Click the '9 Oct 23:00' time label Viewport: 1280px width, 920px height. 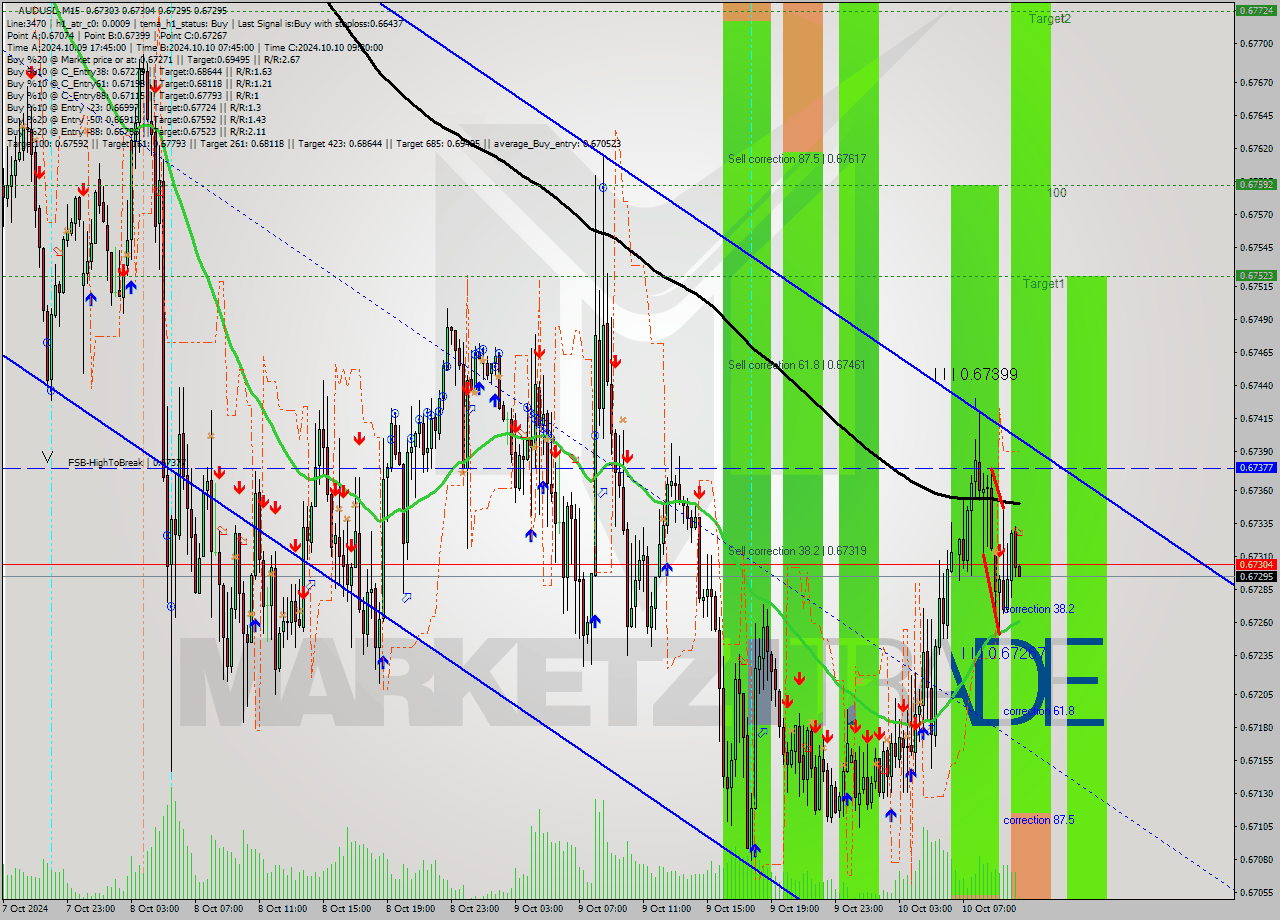click(x=858, y=909)
